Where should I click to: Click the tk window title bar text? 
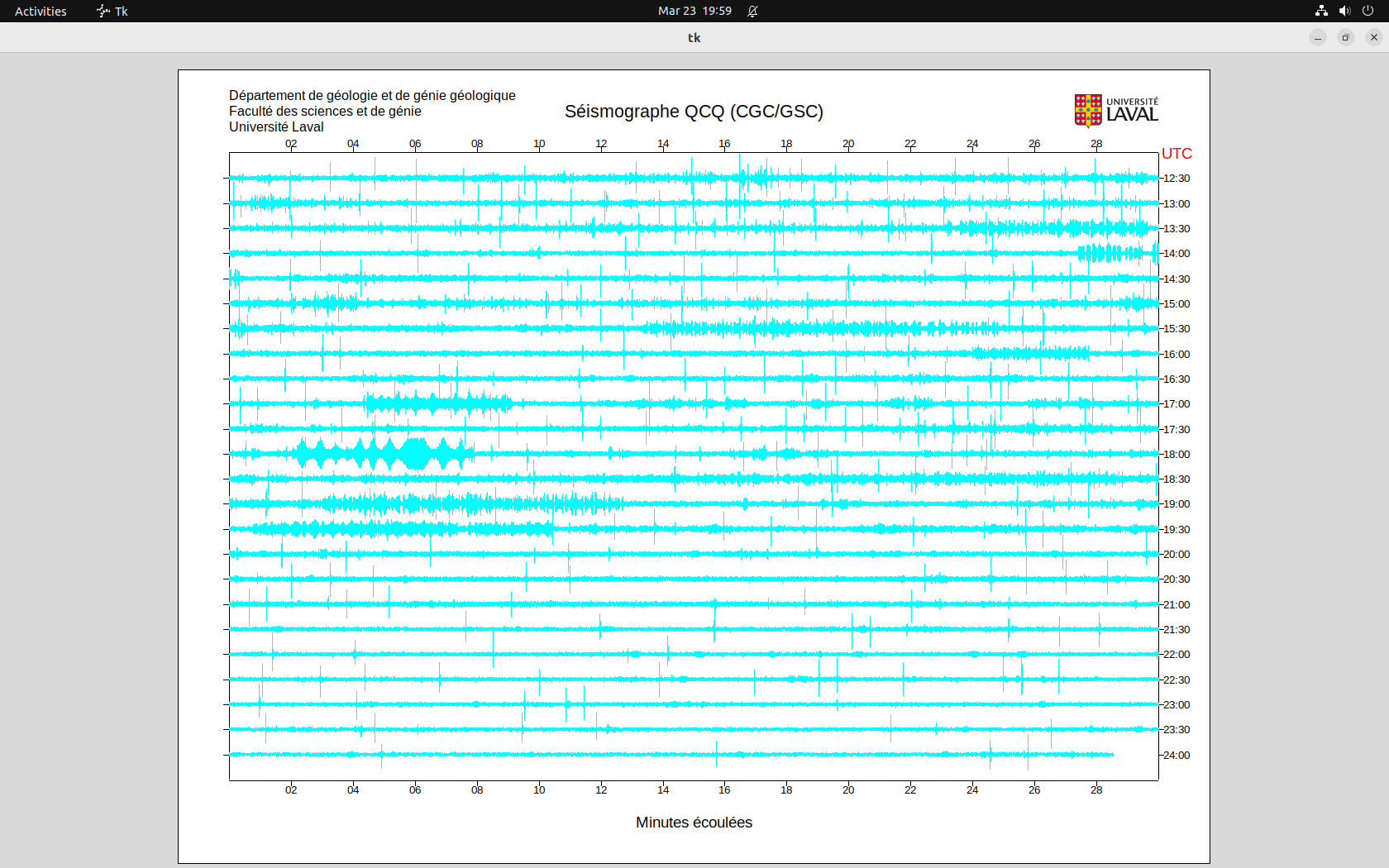[694, 37]
